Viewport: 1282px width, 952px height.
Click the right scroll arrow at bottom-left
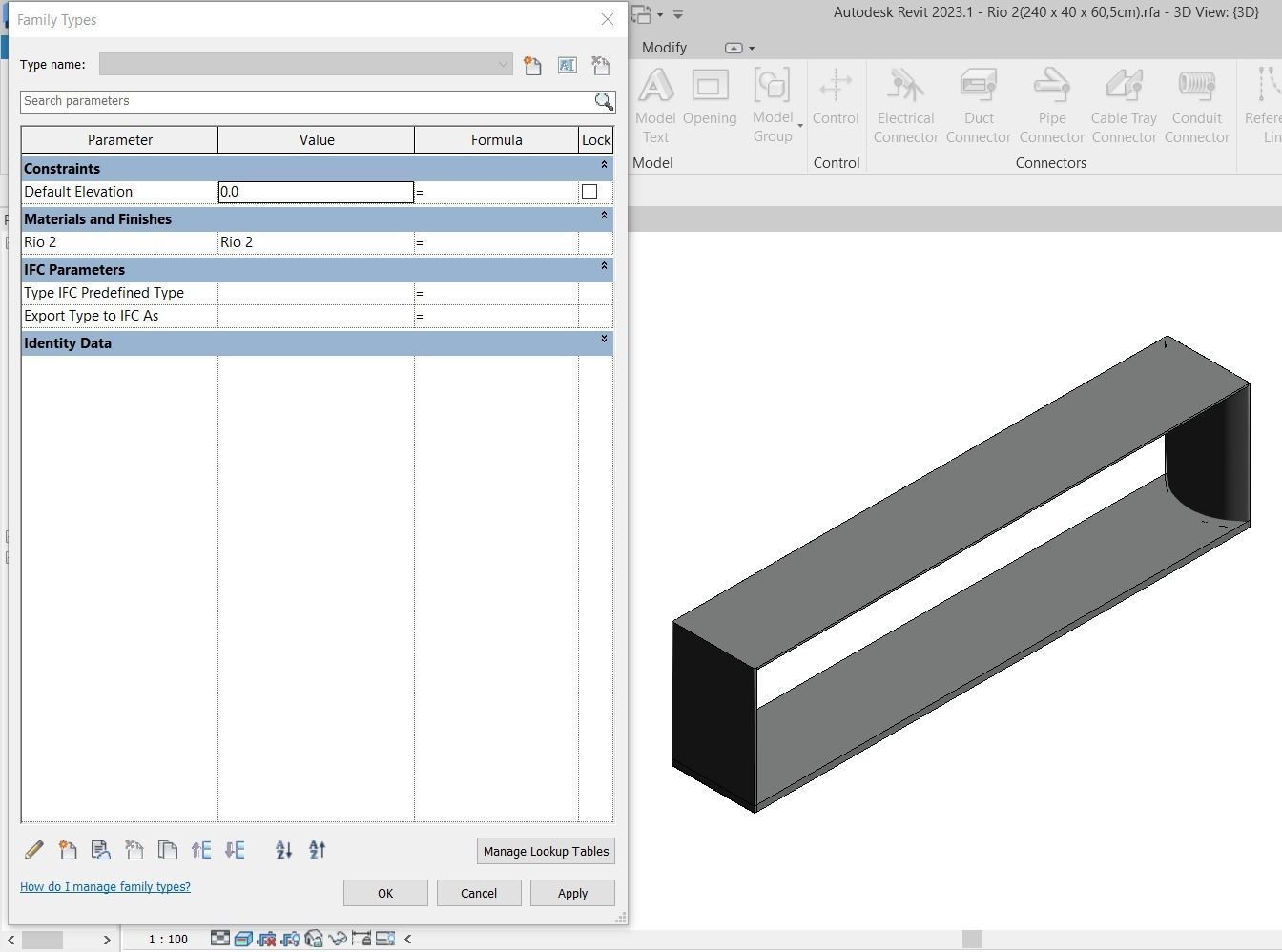click(107, 940)
